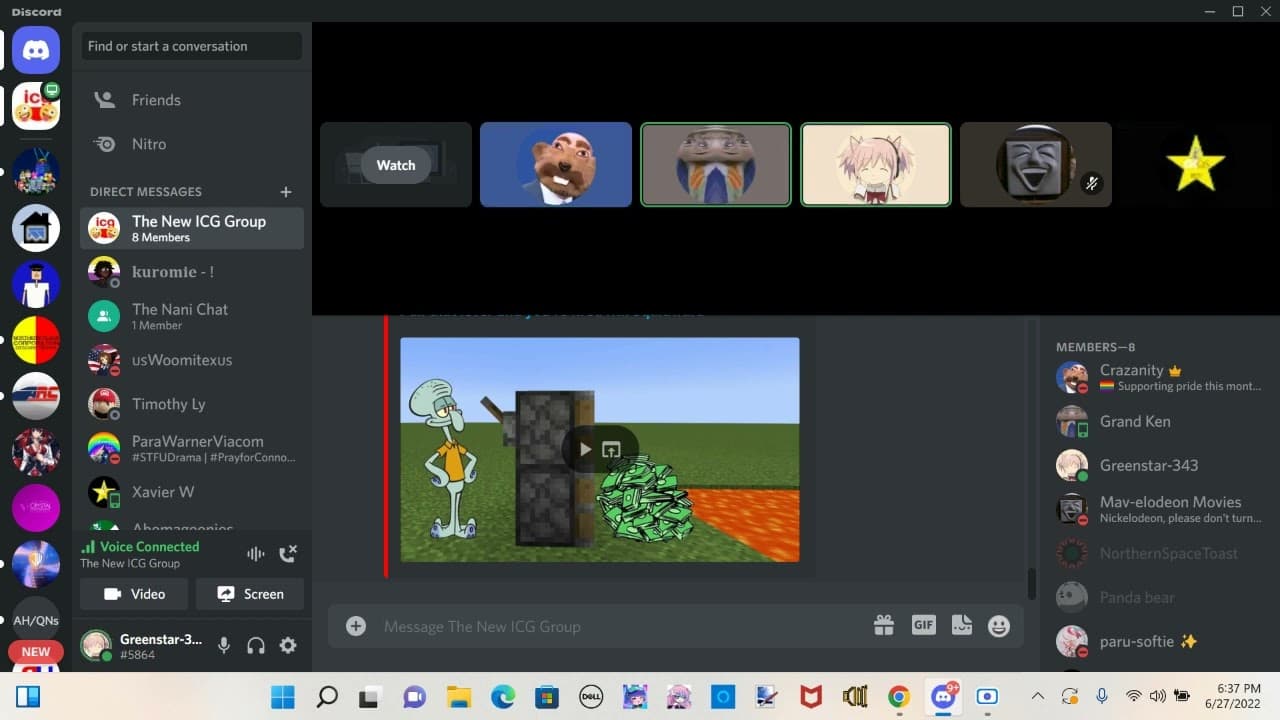Open the GIF picker
Screen dimensions: 1280x720
coord(923,626)
